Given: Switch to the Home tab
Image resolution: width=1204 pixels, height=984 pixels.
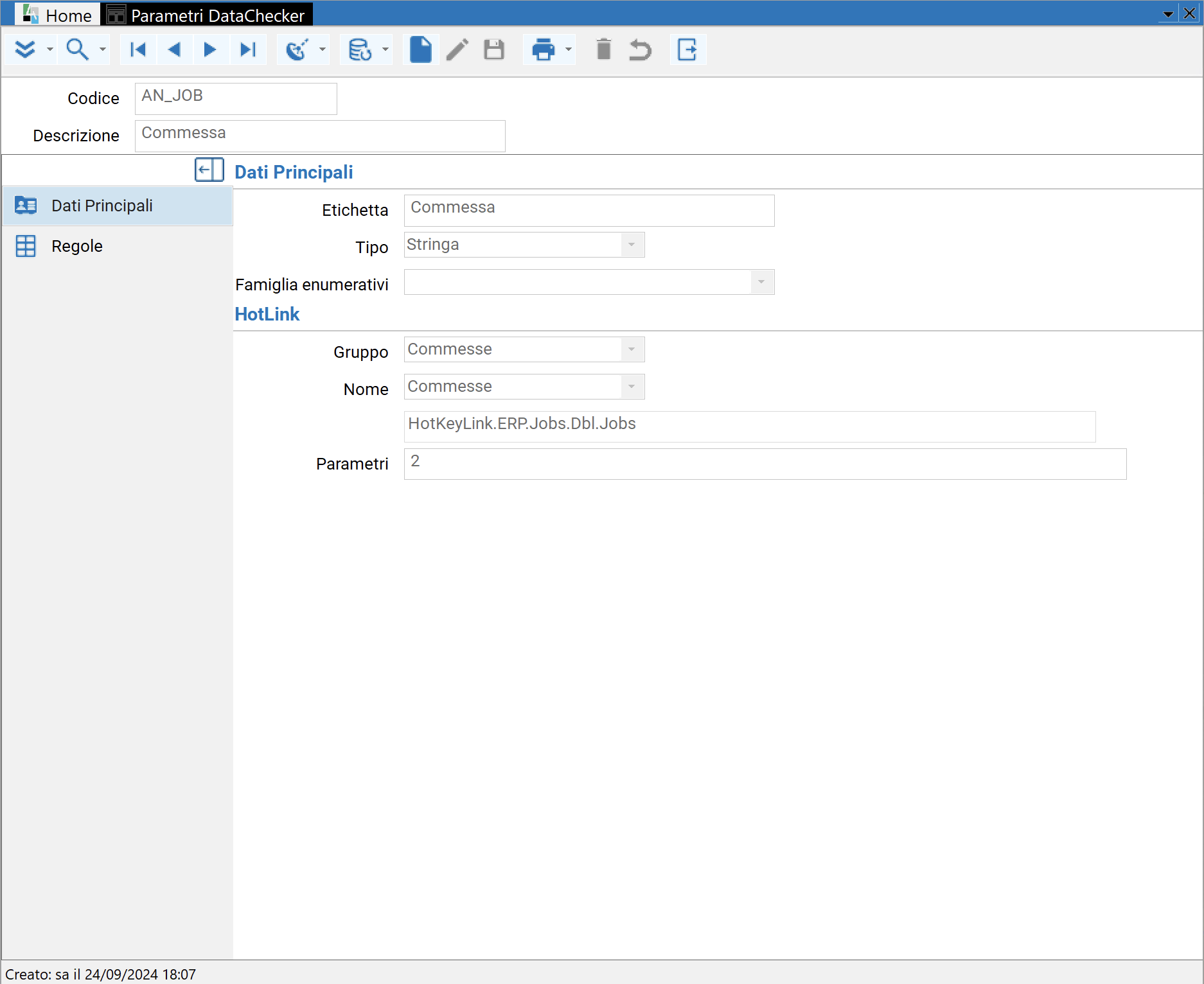Looking at the screenshot, I should 57,15.
